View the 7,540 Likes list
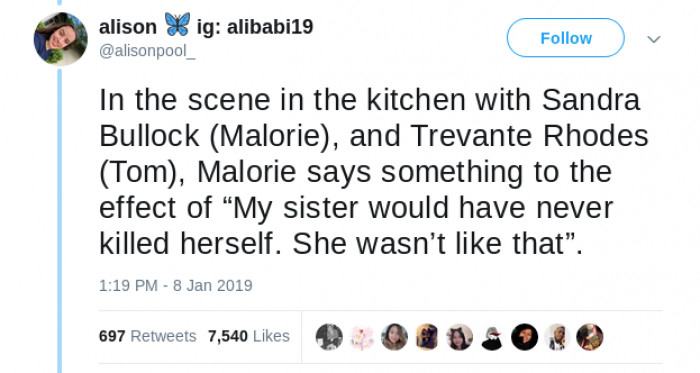The width and height of the screenshot is (700, 373). 249,336
